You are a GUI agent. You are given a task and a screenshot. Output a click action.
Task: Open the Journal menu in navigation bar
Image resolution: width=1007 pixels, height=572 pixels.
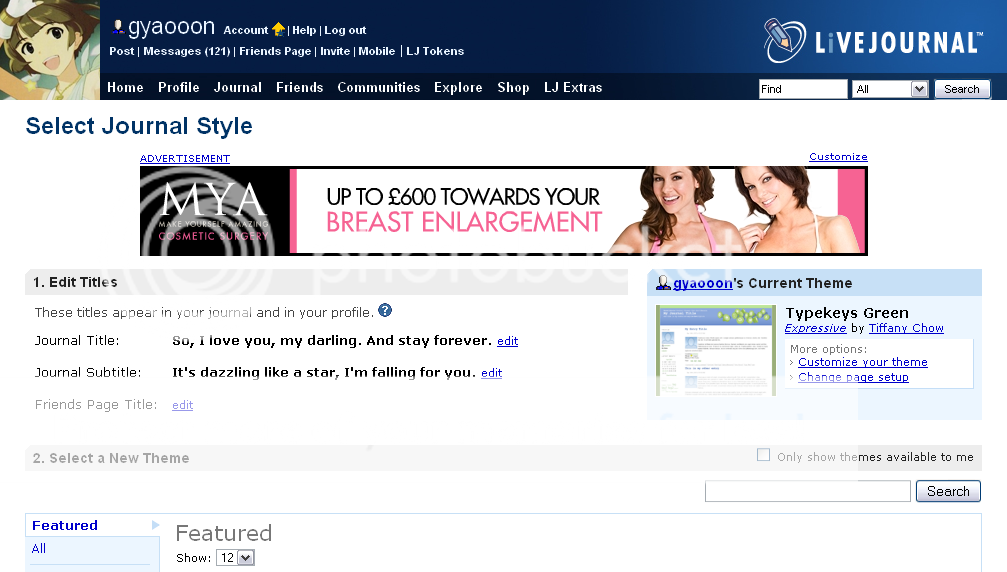click(x=237, y=87)
